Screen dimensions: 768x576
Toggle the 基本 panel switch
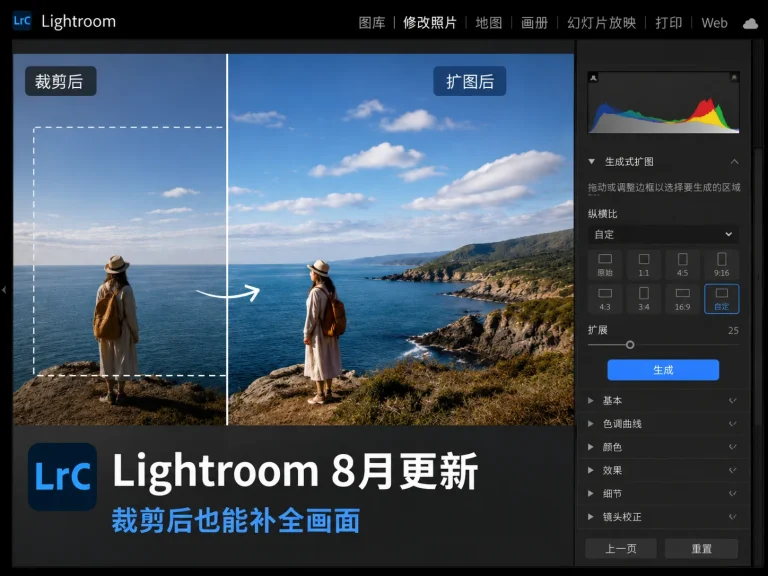tap(733, 401)
